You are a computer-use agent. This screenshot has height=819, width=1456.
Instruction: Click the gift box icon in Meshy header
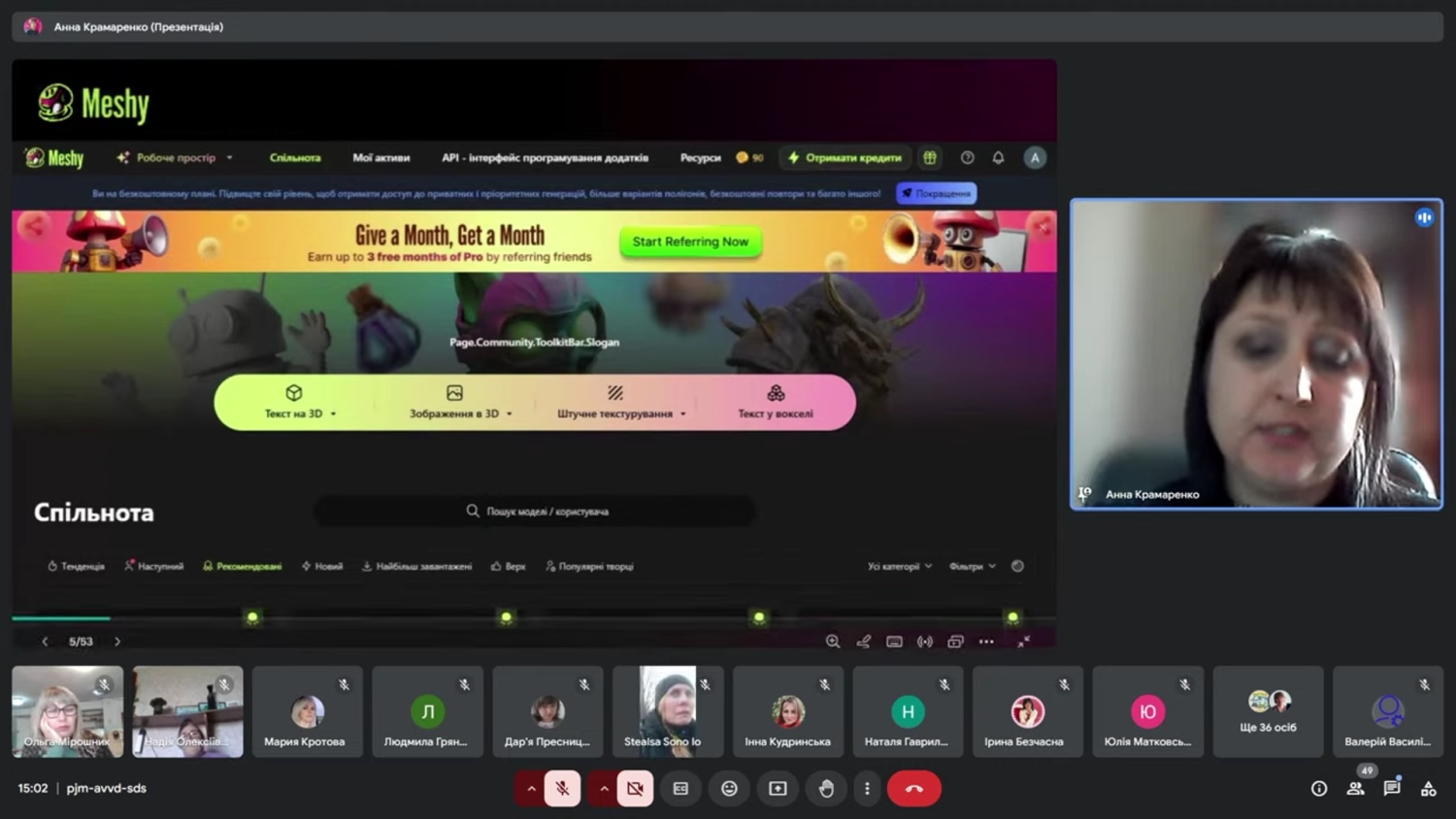(x=930, y=157)
